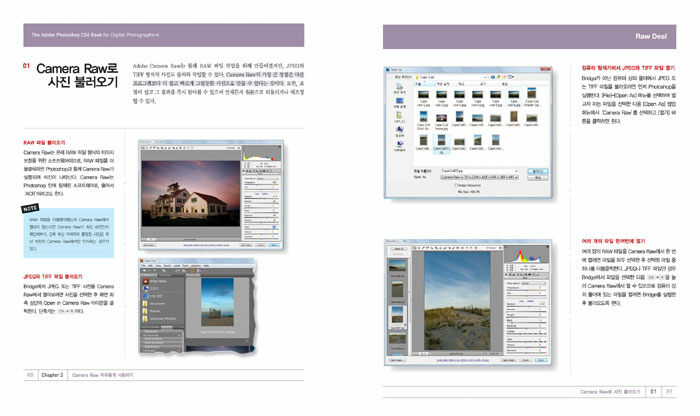
Task: Click the file name input field
Action: (479, 171)
